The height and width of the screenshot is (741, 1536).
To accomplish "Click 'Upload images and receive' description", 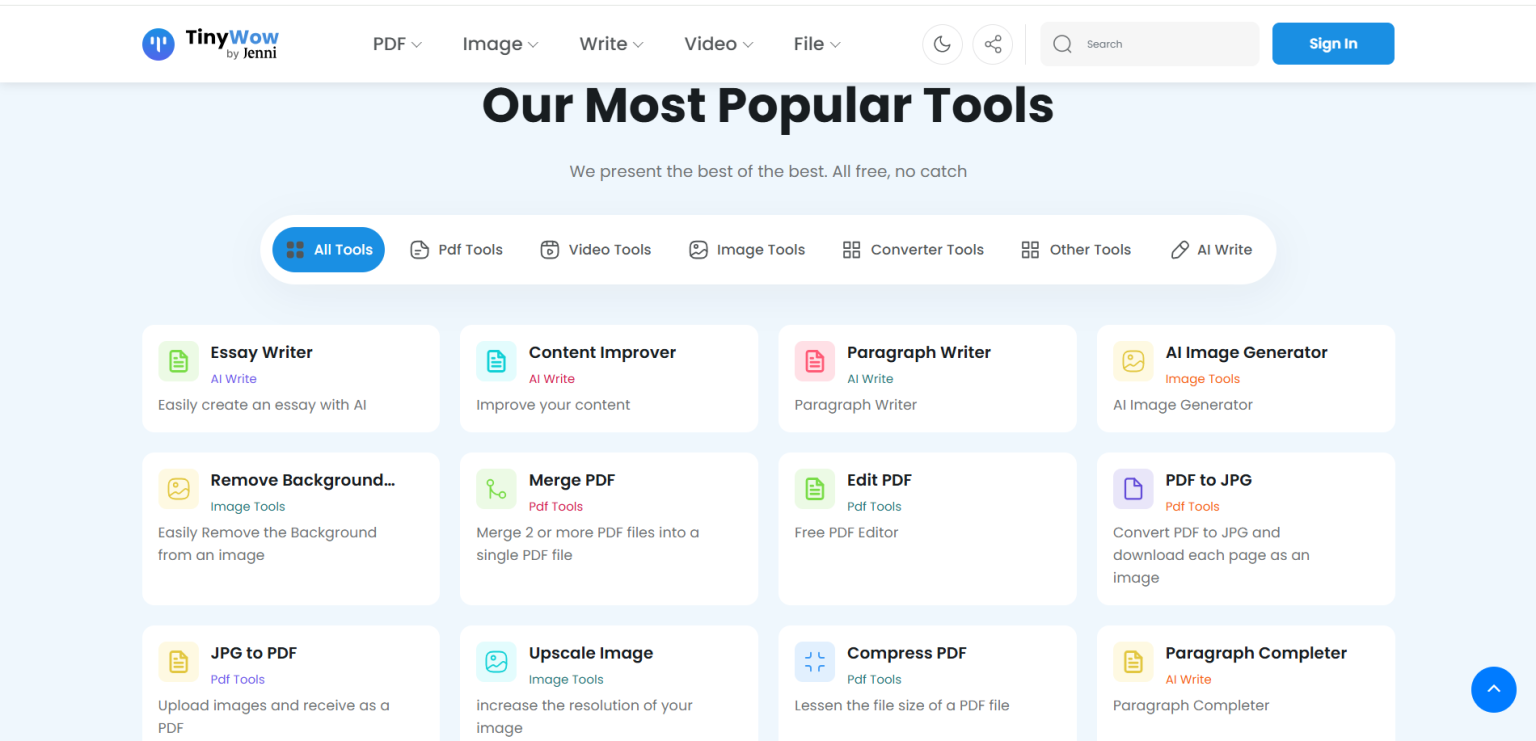I will 274,716.
